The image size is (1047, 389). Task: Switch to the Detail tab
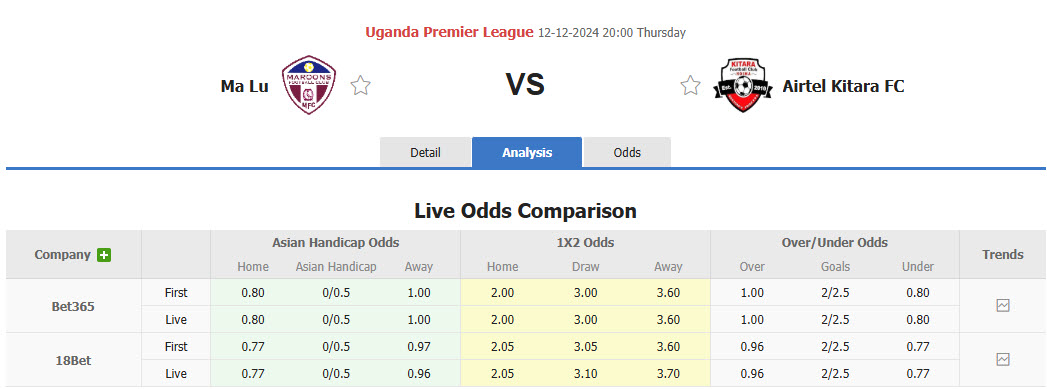pyautogui.click(x=425, y=152)
